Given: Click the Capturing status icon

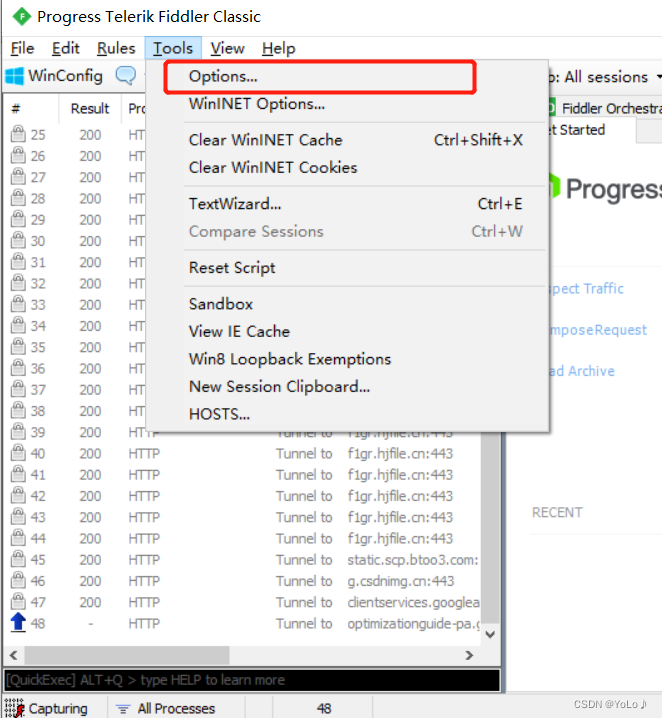Looking at the screenshot, I should click(15, 708).
